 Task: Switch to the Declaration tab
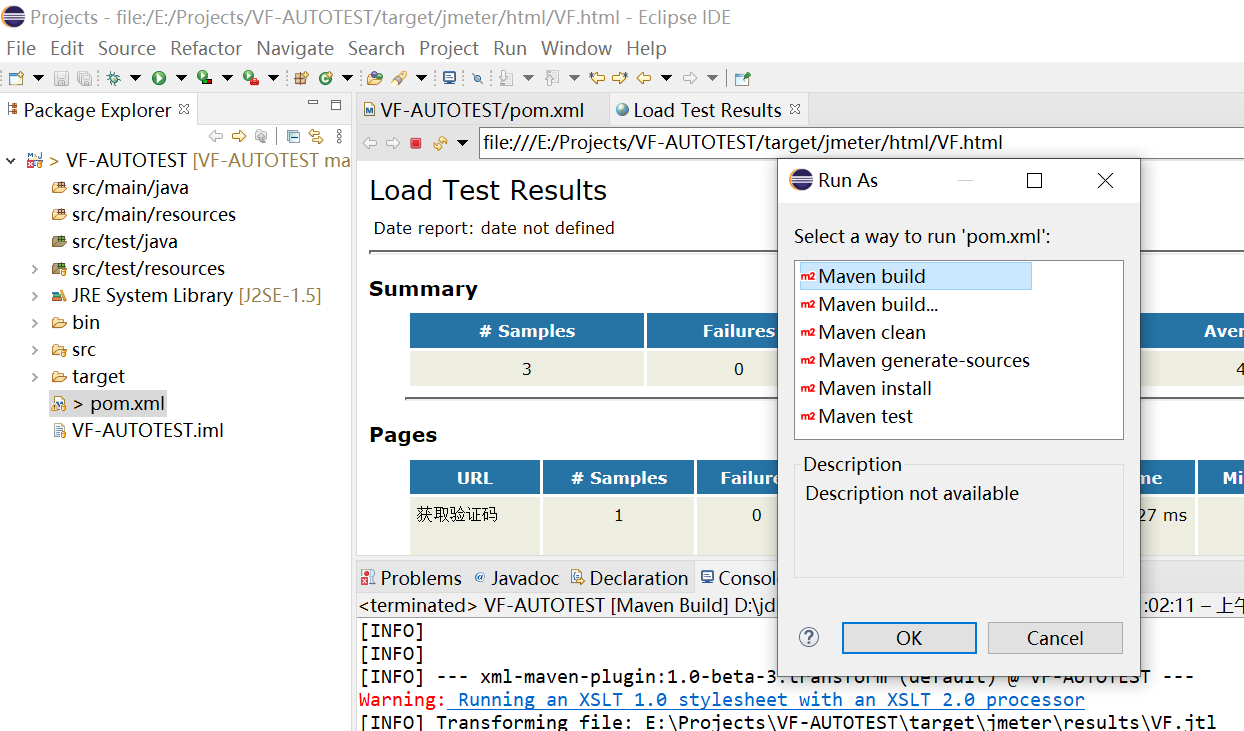pos(629,578)
